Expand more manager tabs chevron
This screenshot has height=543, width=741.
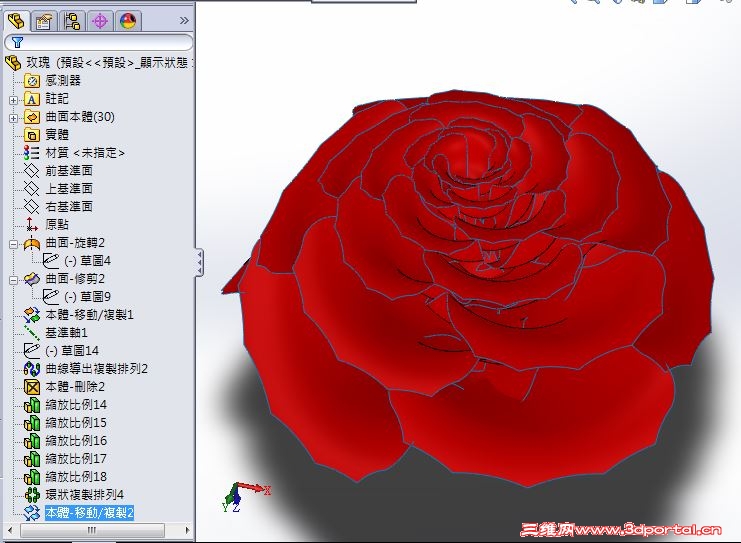click(x=184, y=20)
